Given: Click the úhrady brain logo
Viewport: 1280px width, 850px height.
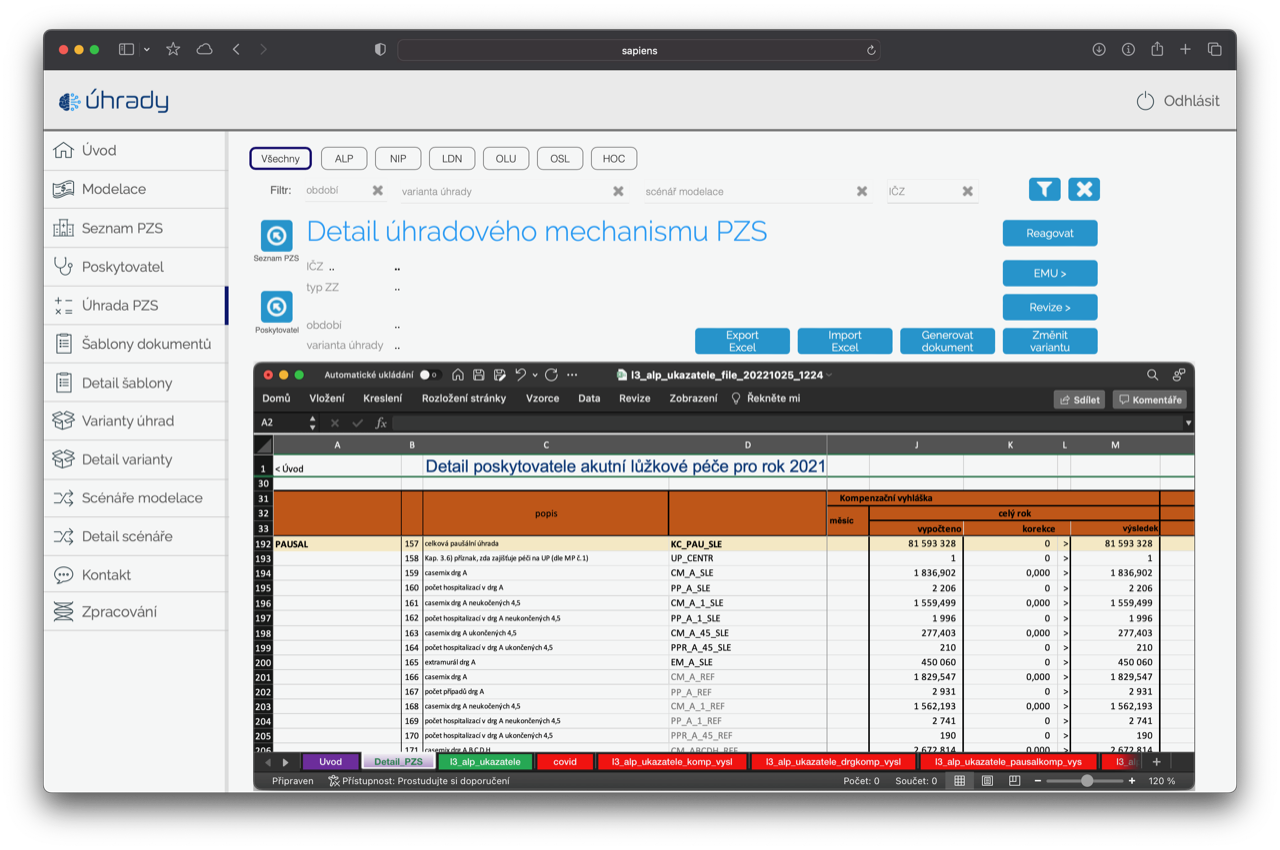Looking at the screenshot, I should [69, 101].
